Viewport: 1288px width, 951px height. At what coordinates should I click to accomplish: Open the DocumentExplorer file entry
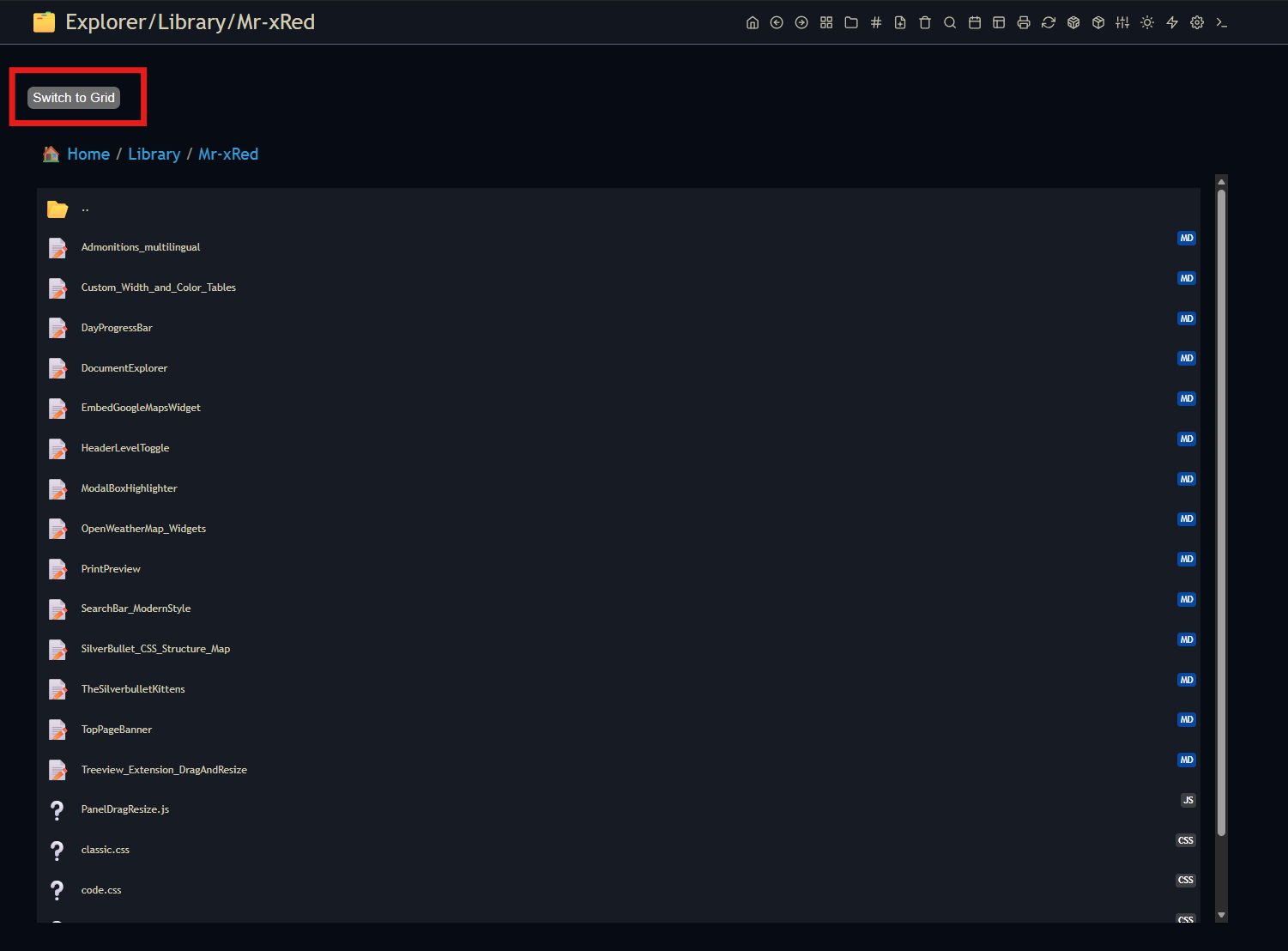click(x=124, y=368)
